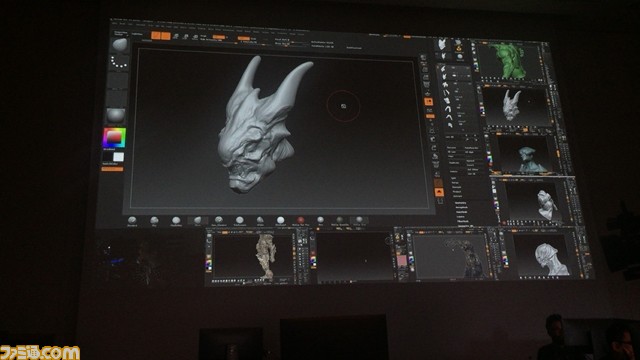
Task: Choose the red MatCap sphere in bottom shelf
Action: click(x=300, y=221)
